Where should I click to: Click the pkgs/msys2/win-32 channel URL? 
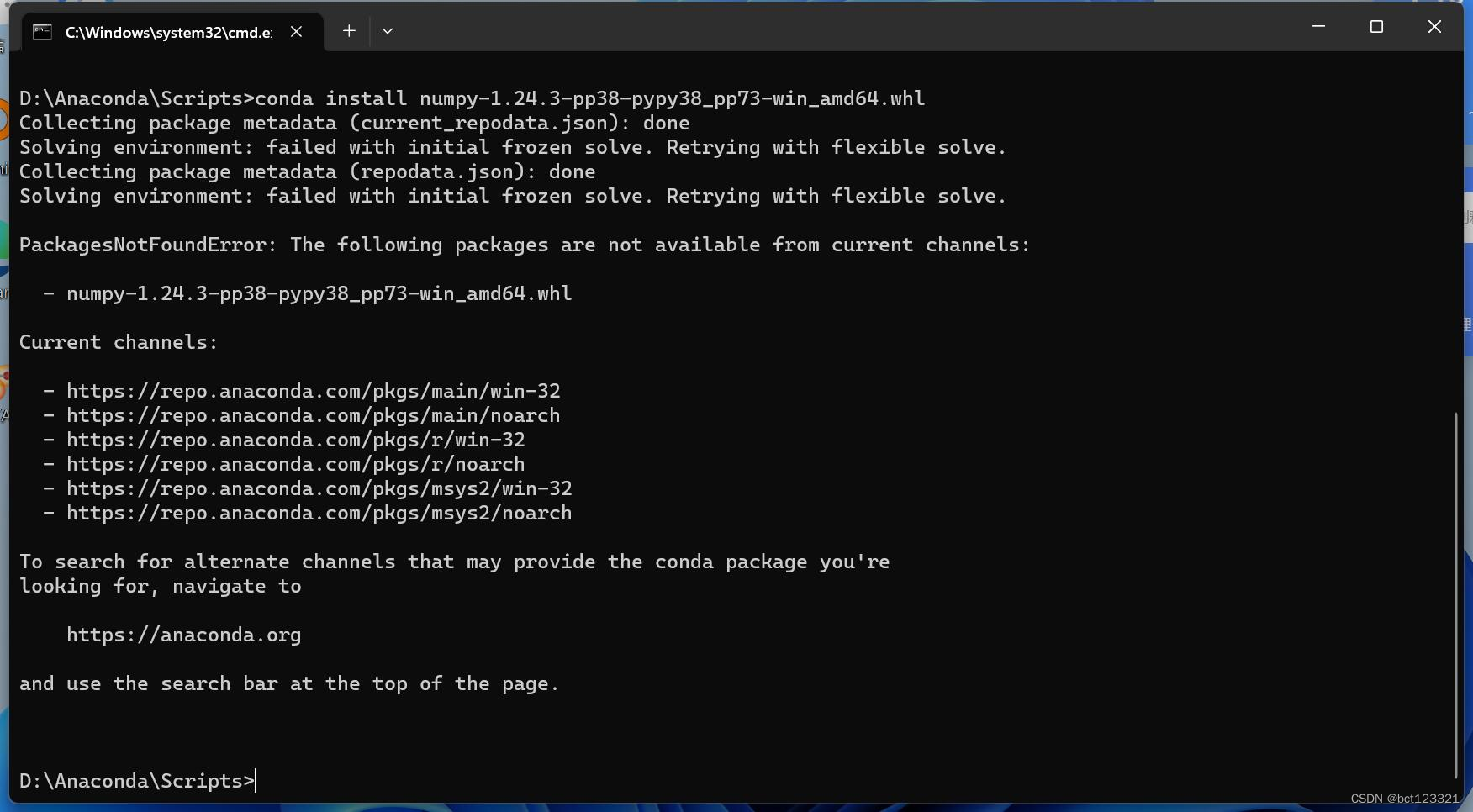click(x=319, y=488)
